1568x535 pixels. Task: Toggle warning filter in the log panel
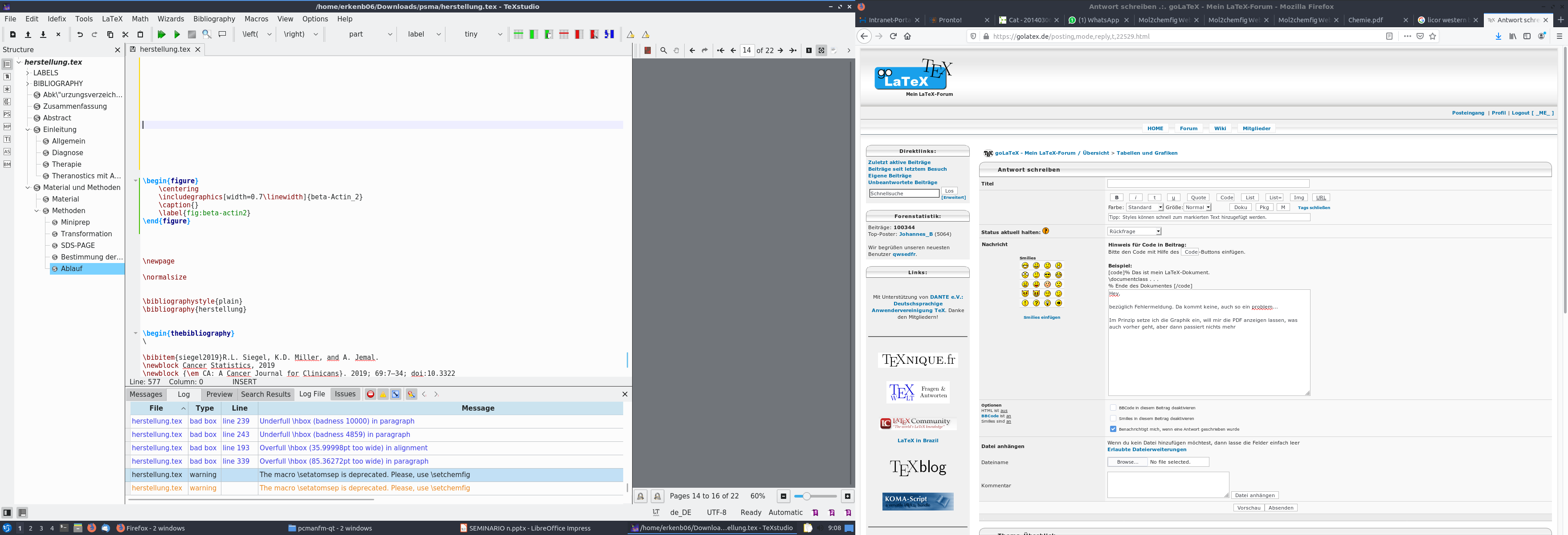pos(383,394)
